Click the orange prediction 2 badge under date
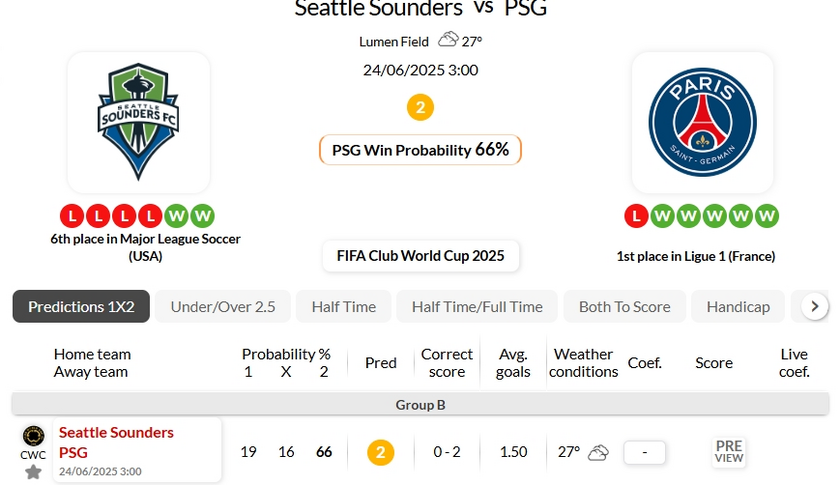 pyautogui.click(x=420, y=107)
